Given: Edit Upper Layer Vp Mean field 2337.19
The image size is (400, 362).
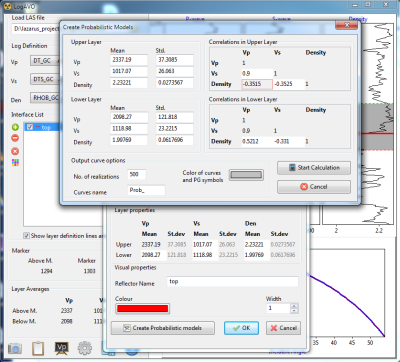Looking at the screenshot, I should [x=129, y=60].
